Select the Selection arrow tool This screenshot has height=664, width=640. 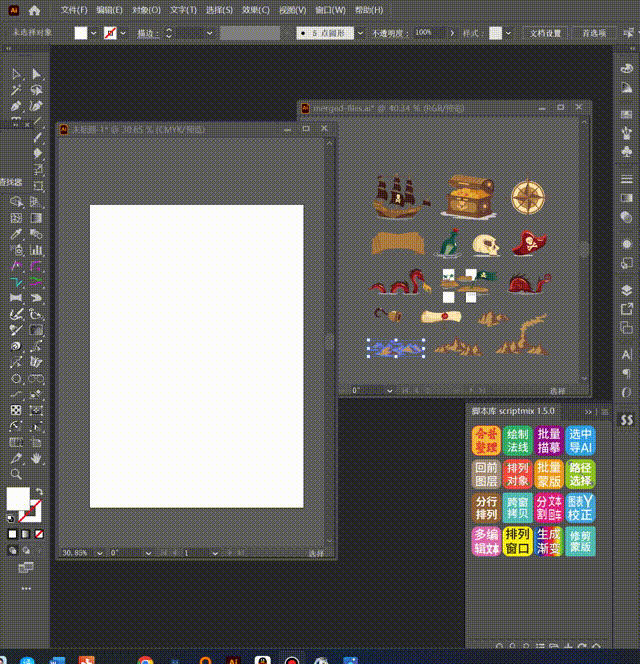click(16, 75)
